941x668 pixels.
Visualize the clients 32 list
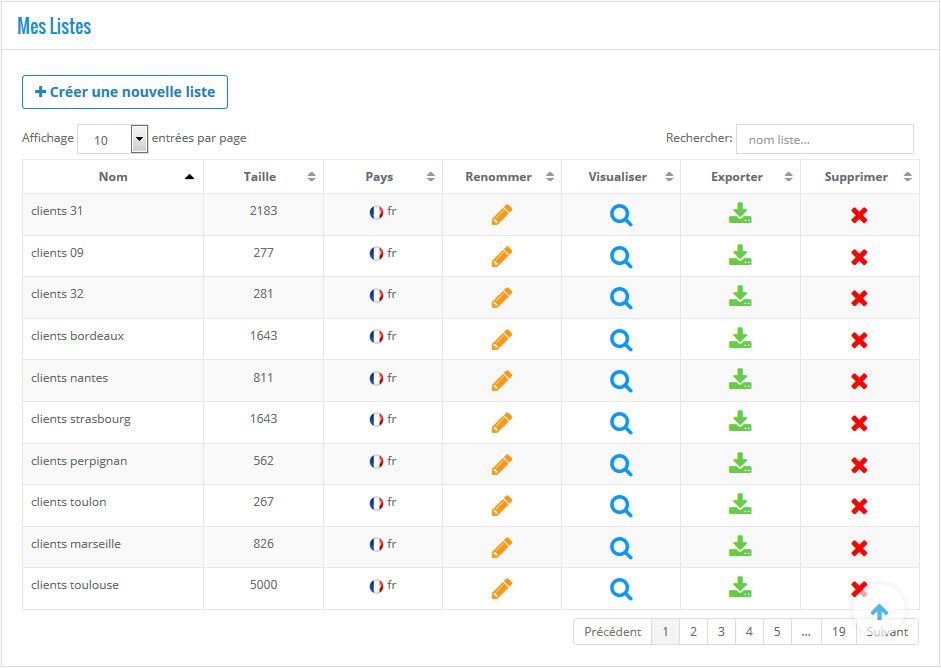621,298
